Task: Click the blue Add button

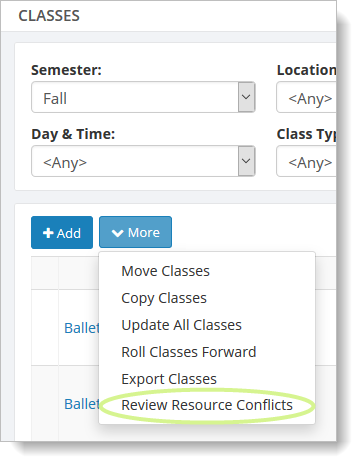Action: click(x=62, y=233)
